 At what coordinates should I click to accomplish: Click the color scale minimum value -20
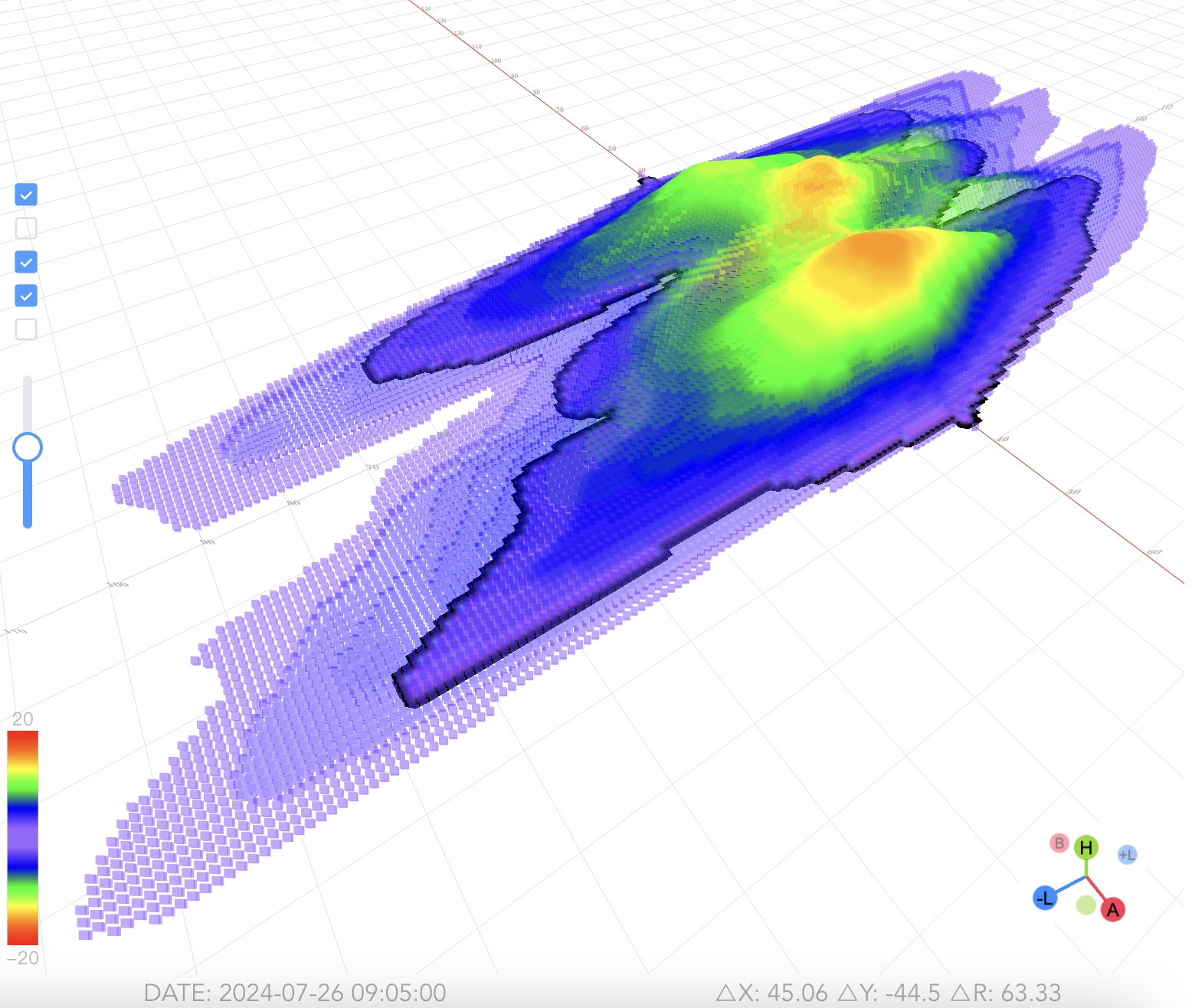[22, 958]
